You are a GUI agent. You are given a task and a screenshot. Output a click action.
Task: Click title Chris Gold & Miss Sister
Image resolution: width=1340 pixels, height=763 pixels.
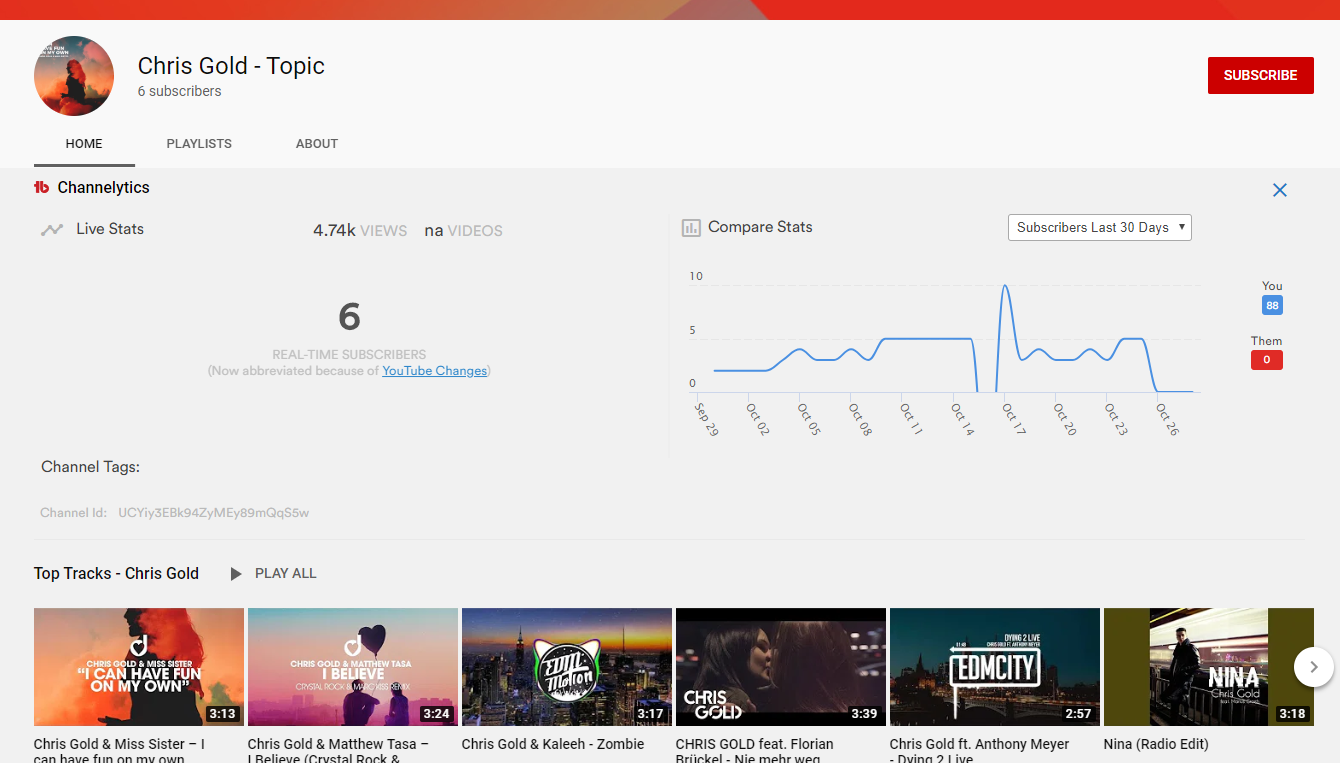[119, 750]
